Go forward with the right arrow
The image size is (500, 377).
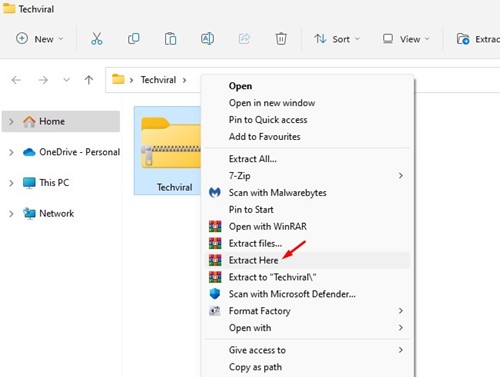[x=43, y=80]
